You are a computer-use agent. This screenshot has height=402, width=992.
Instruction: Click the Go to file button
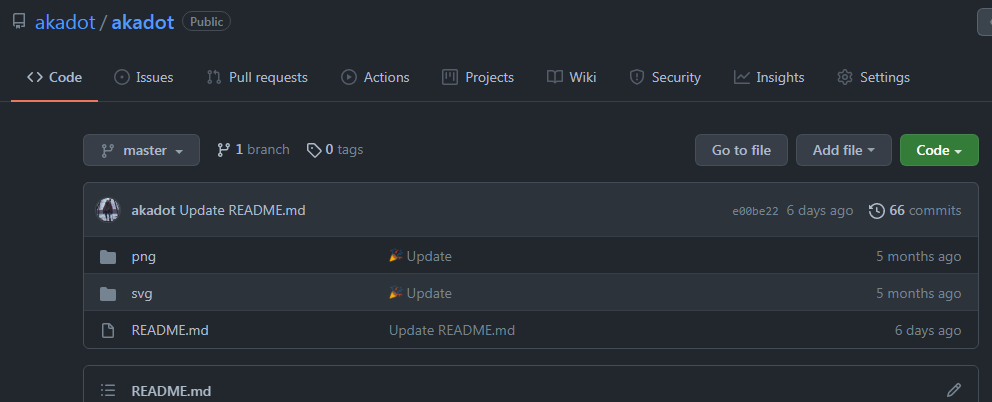pyautogui.click(x=741, y=150)
